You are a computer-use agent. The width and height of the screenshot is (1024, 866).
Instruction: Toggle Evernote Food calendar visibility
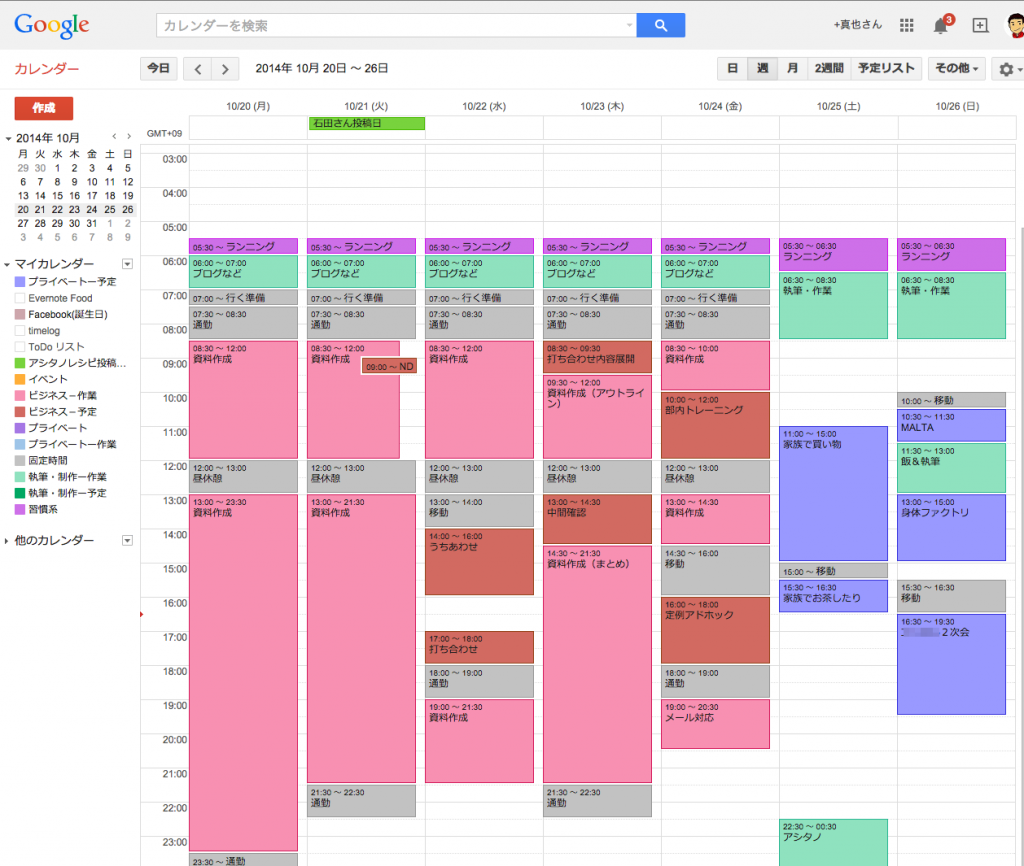(x=20, y=298)
